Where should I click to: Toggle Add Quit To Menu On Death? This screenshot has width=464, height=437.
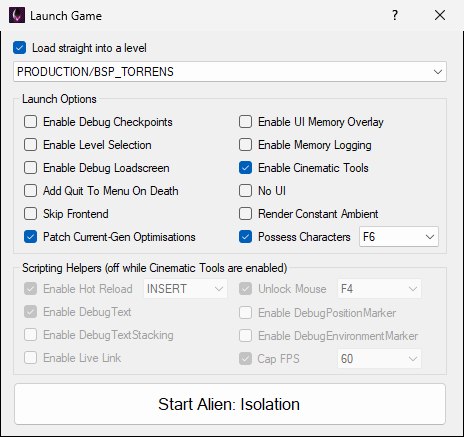[30, 191]
